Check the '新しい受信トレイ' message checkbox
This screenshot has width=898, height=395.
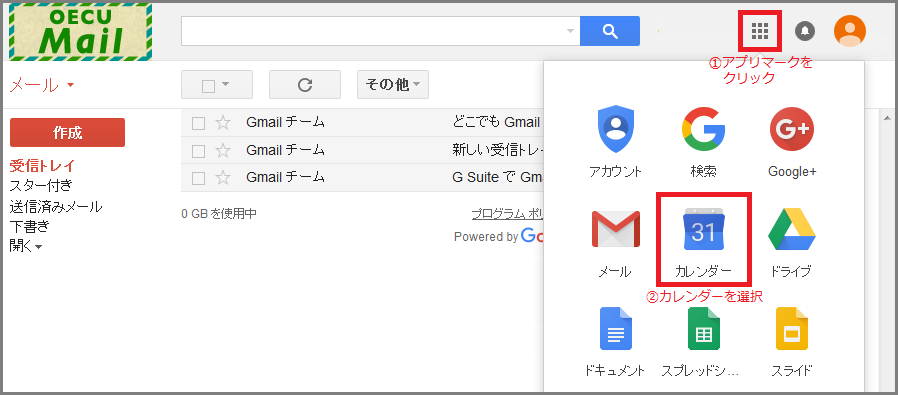[198, 151]
